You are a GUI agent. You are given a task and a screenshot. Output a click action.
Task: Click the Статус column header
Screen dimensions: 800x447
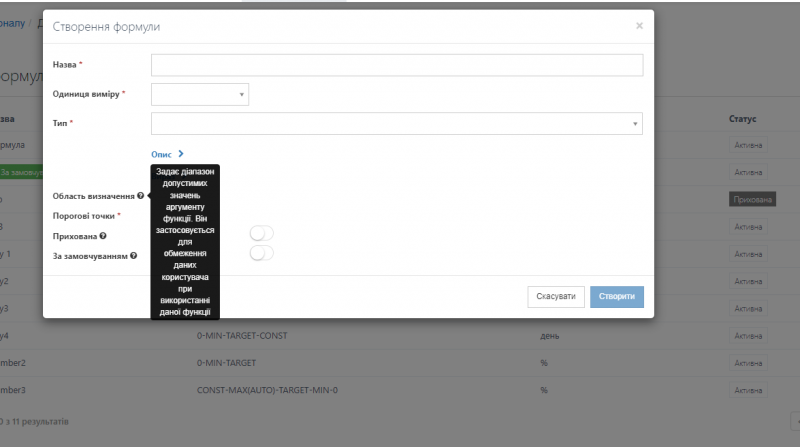(x=742, y=119)
